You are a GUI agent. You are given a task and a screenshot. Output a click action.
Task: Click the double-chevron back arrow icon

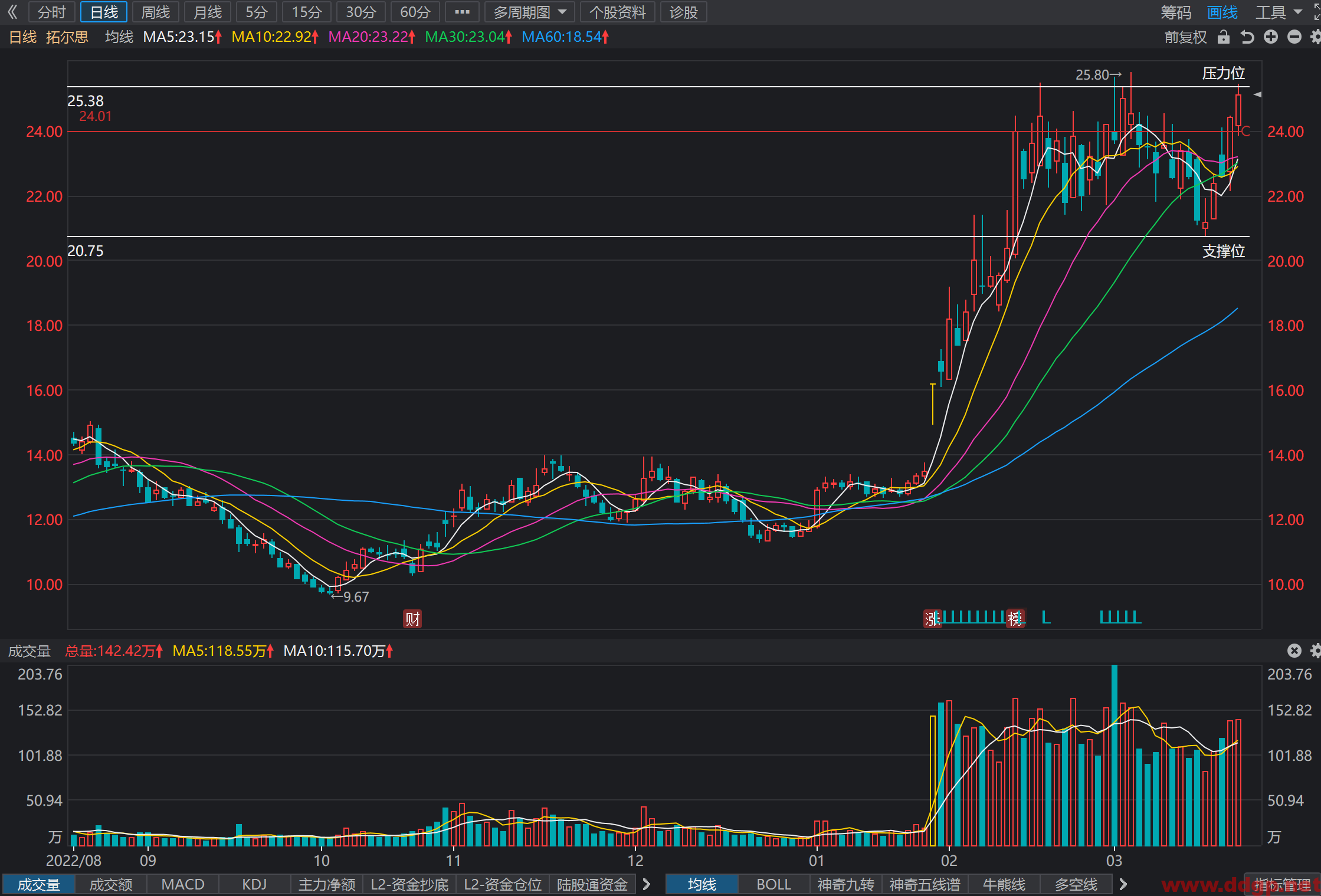12,12
